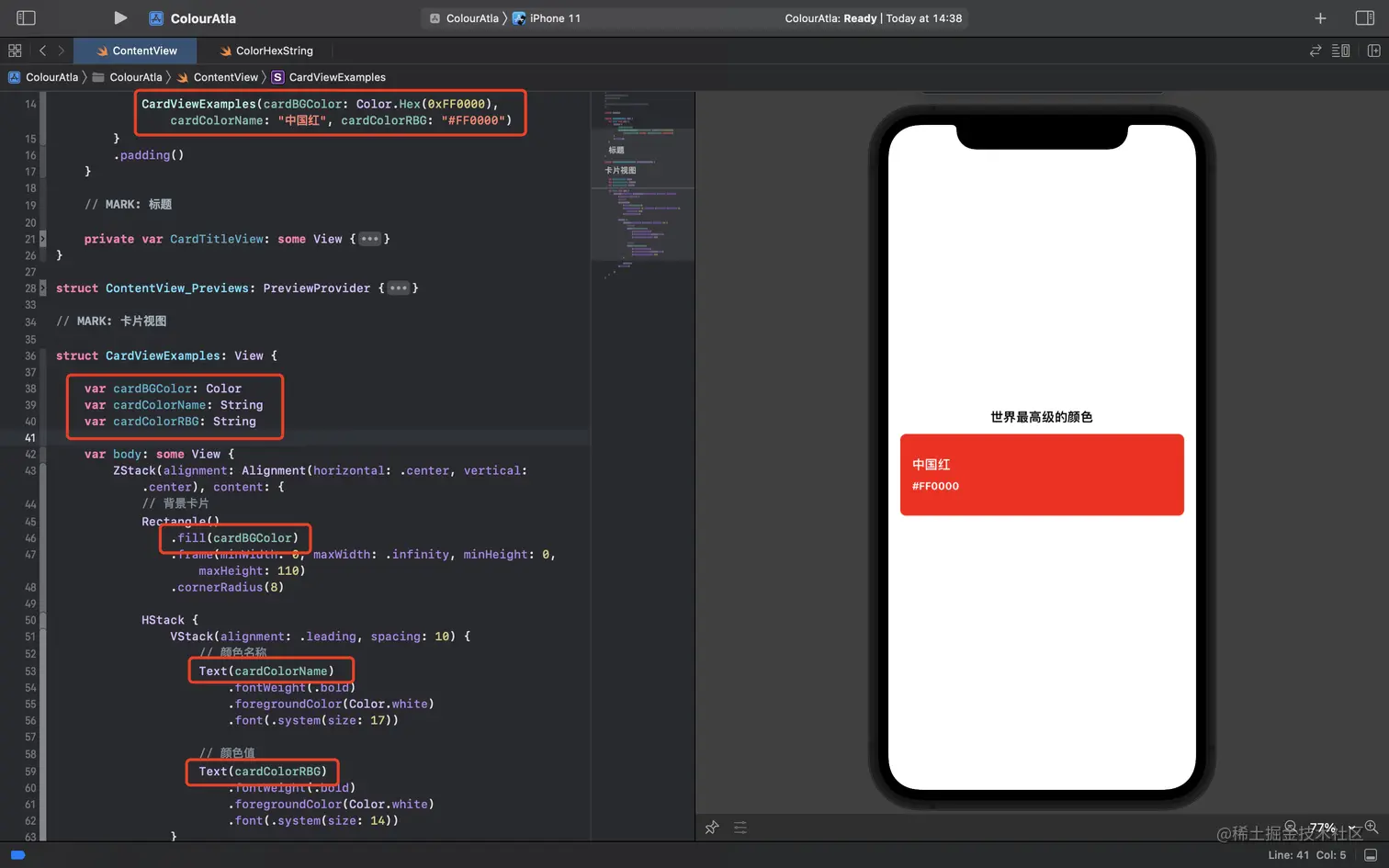This screenshot has width=1389, height=868.
Task: Click the .fill(cardBGColor) code
Action: tap(234, 538)
